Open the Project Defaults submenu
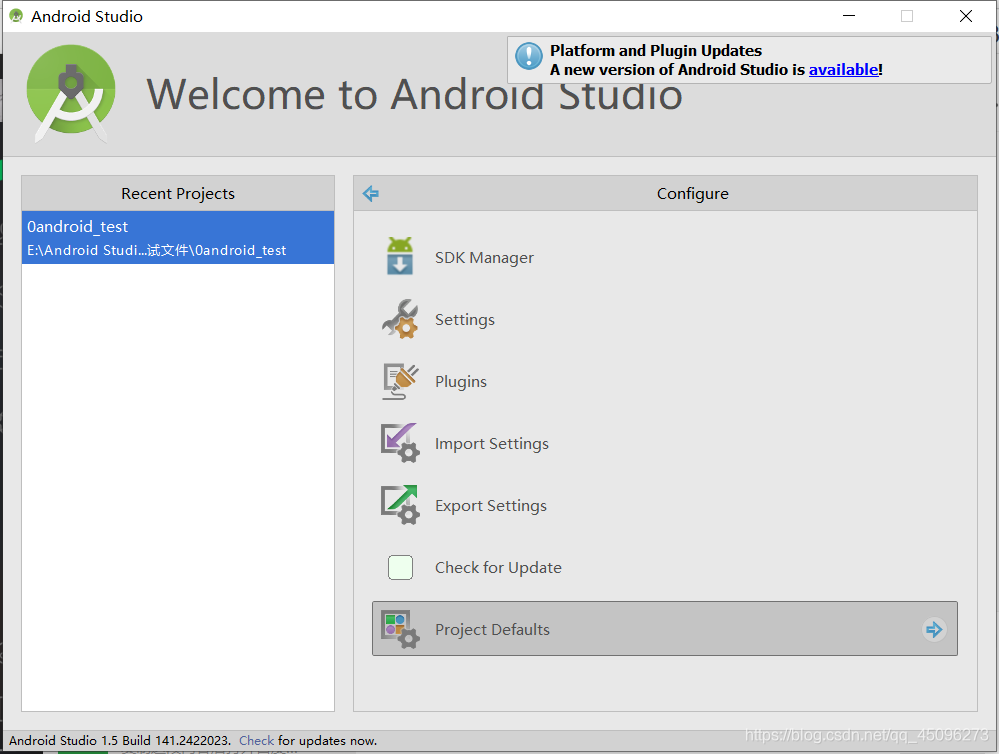 (x=665, y=628)
